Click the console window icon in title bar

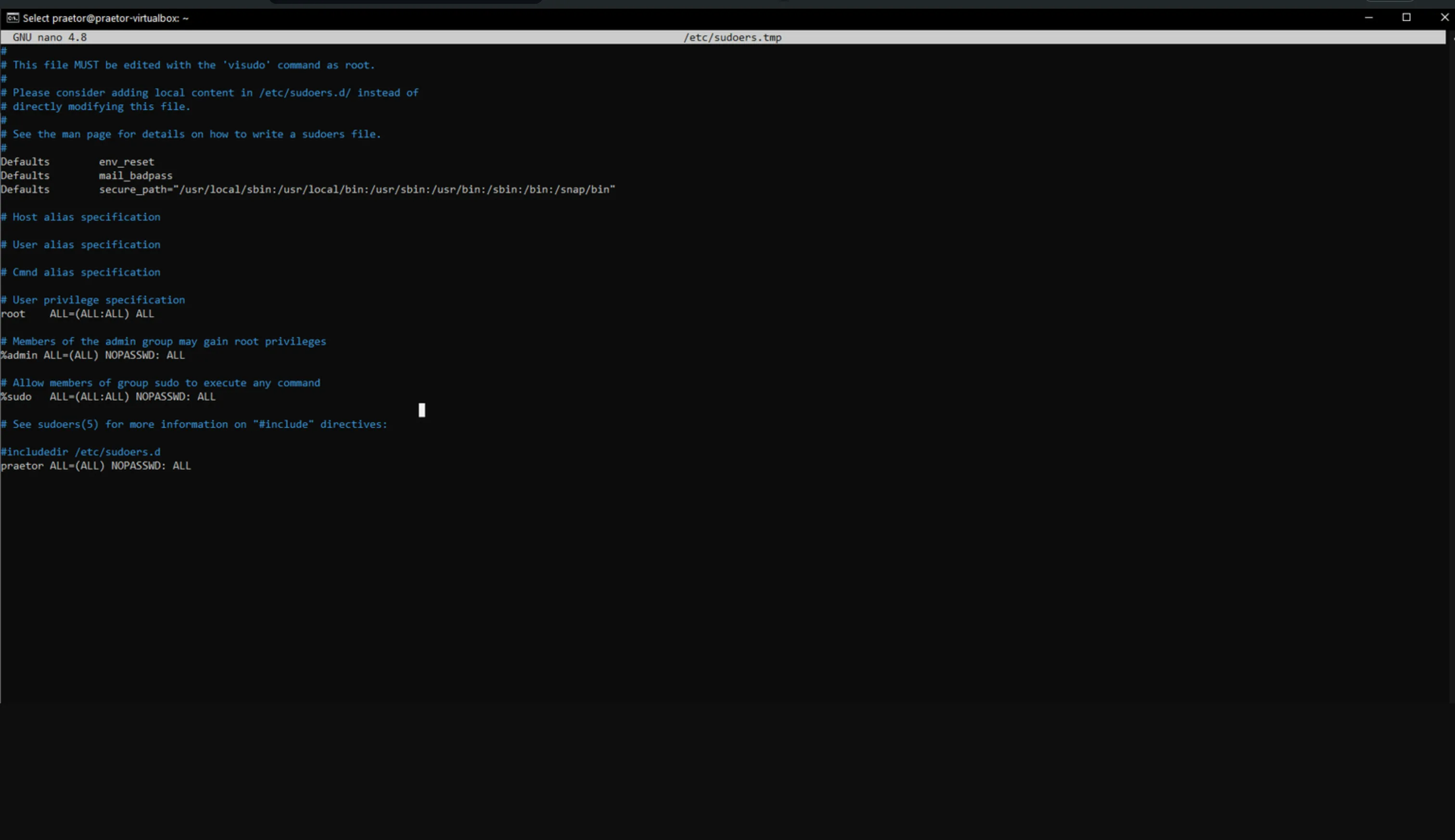click(12, 18)
